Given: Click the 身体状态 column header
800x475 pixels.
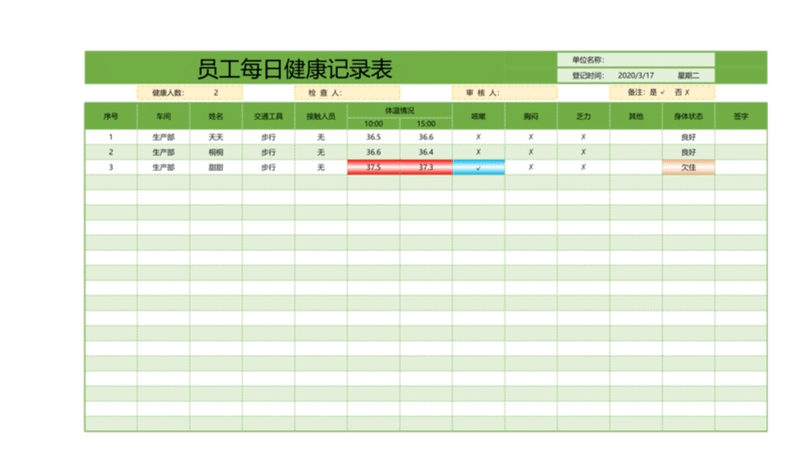Looking at the screenshot, I should (x=688, y=116).
